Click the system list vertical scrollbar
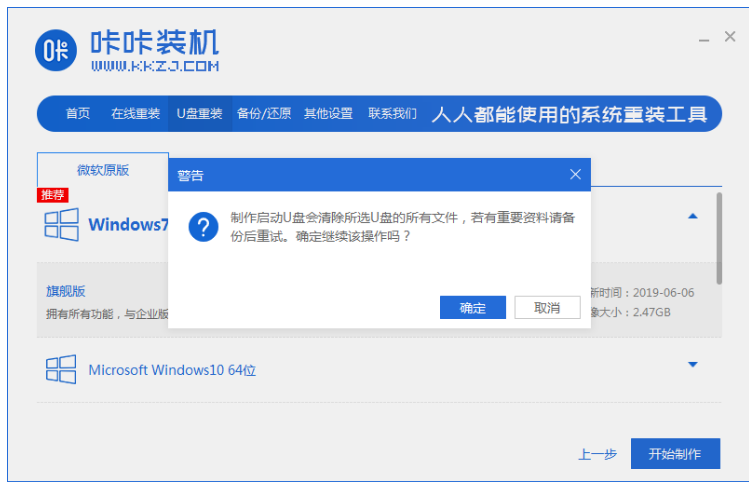 pyautogui.click(x=718, y=236)
